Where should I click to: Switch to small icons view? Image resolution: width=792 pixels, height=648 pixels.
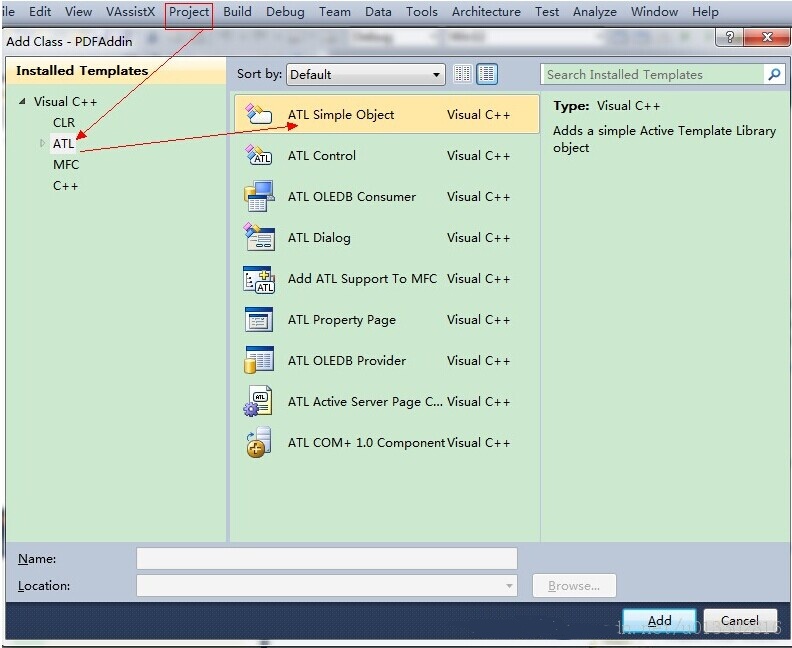(462, 74)
